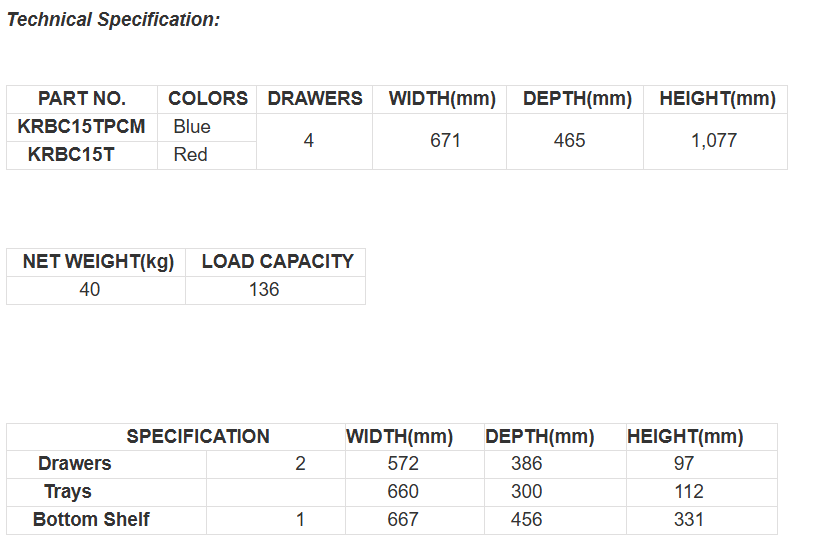The width and height of the screenshot is (816, 539).
Task: Click part number KRBC15TPCM
Action: pyautogui.click(x=82, y=127)
